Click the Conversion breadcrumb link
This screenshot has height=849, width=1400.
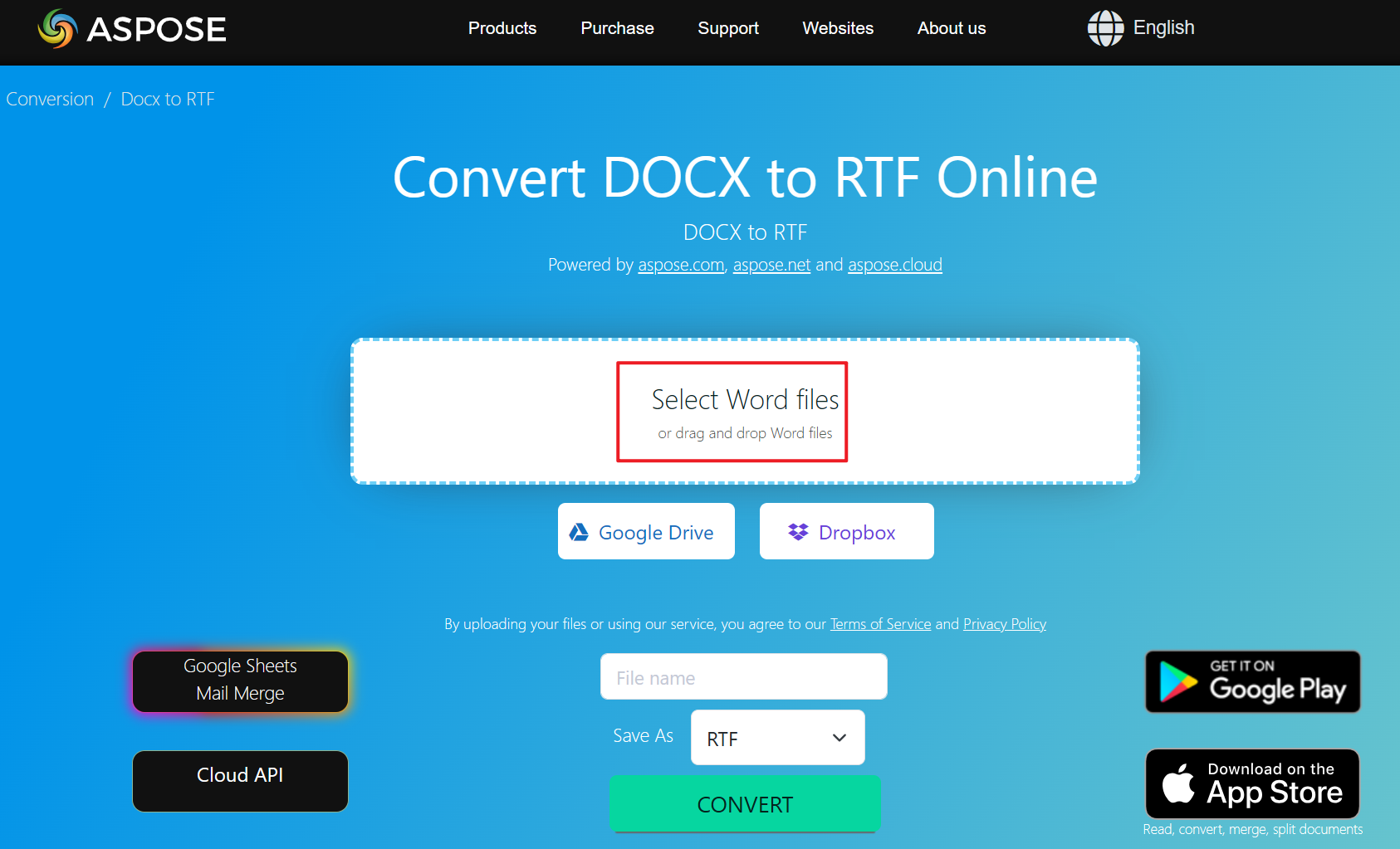pyautogui.click(x=49, y=98)
